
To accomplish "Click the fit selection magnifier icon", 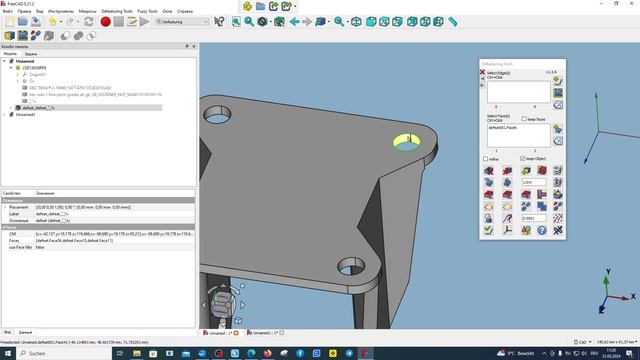I will (x=249, y=22).
